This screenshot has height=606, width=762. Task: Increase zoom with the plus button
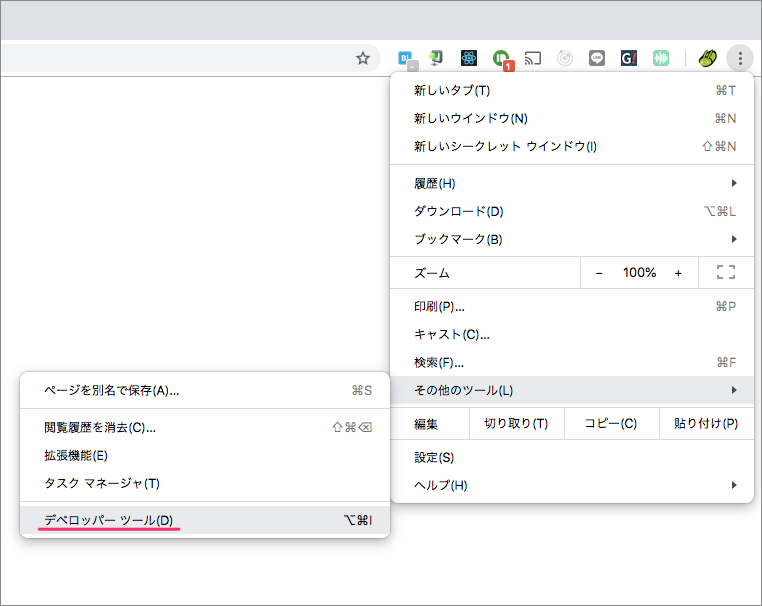click(x=678, y=273)
